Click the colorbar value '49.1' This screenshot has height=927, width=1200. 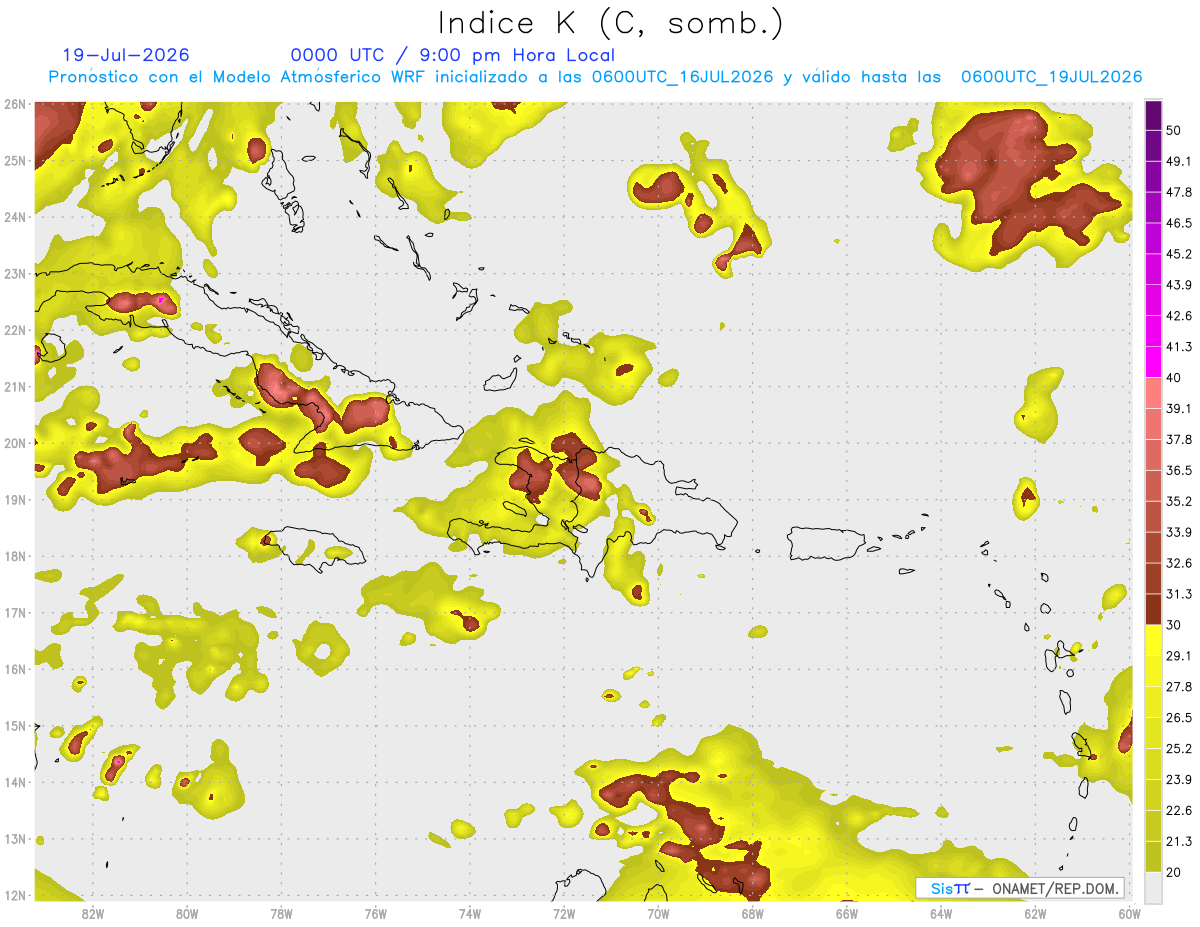[x=1179, y=161]
